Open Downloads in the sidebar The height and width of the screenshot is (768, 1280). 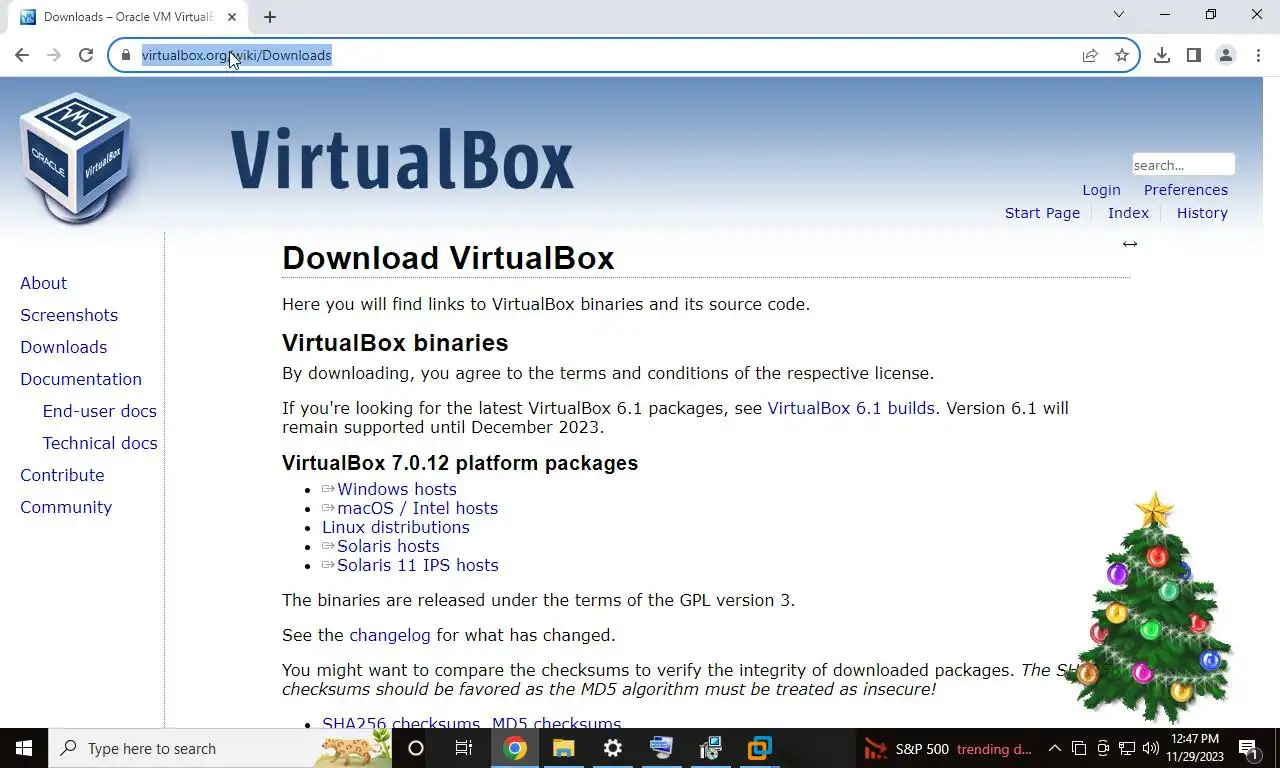coord(63,347)
